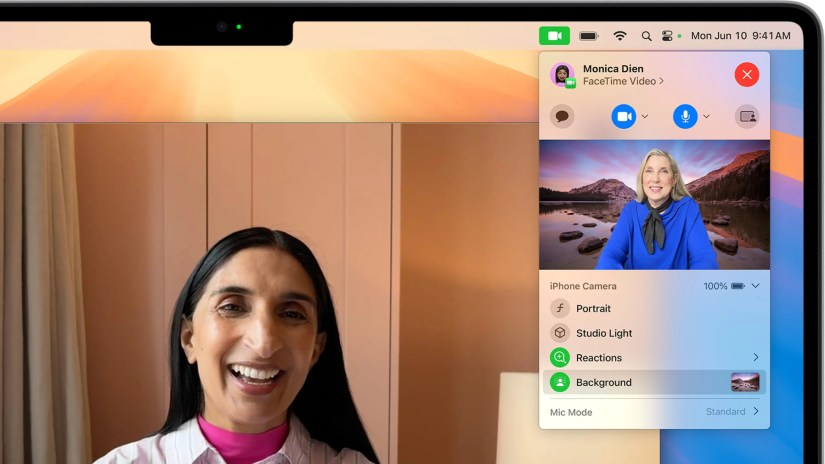The height and width of the screenshot is (464, 825).
Task: Toggle the green Reactions icon
Action: pyautogui.click(x=560, y=358)
